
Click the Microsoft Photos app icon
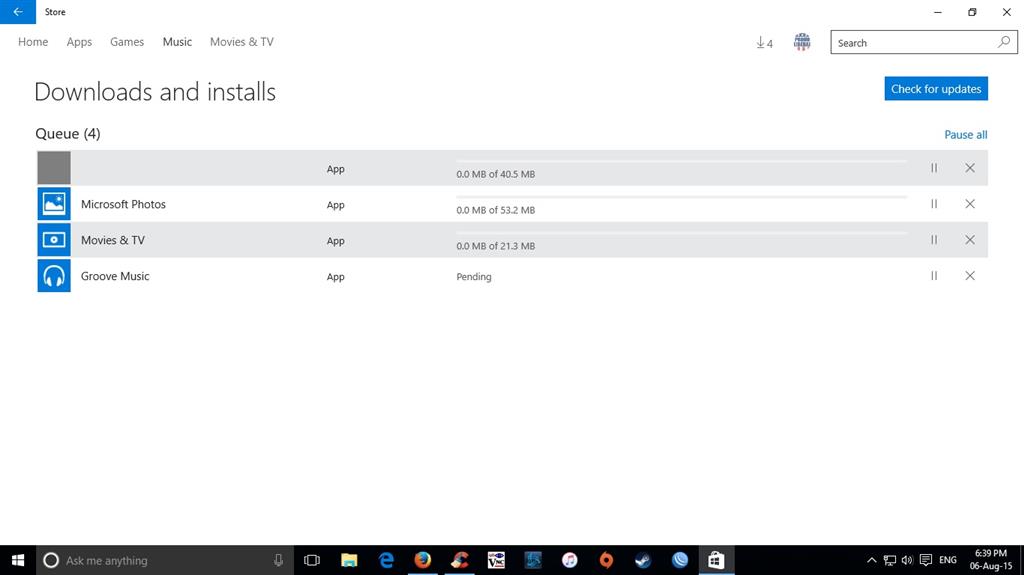point(54,204)
